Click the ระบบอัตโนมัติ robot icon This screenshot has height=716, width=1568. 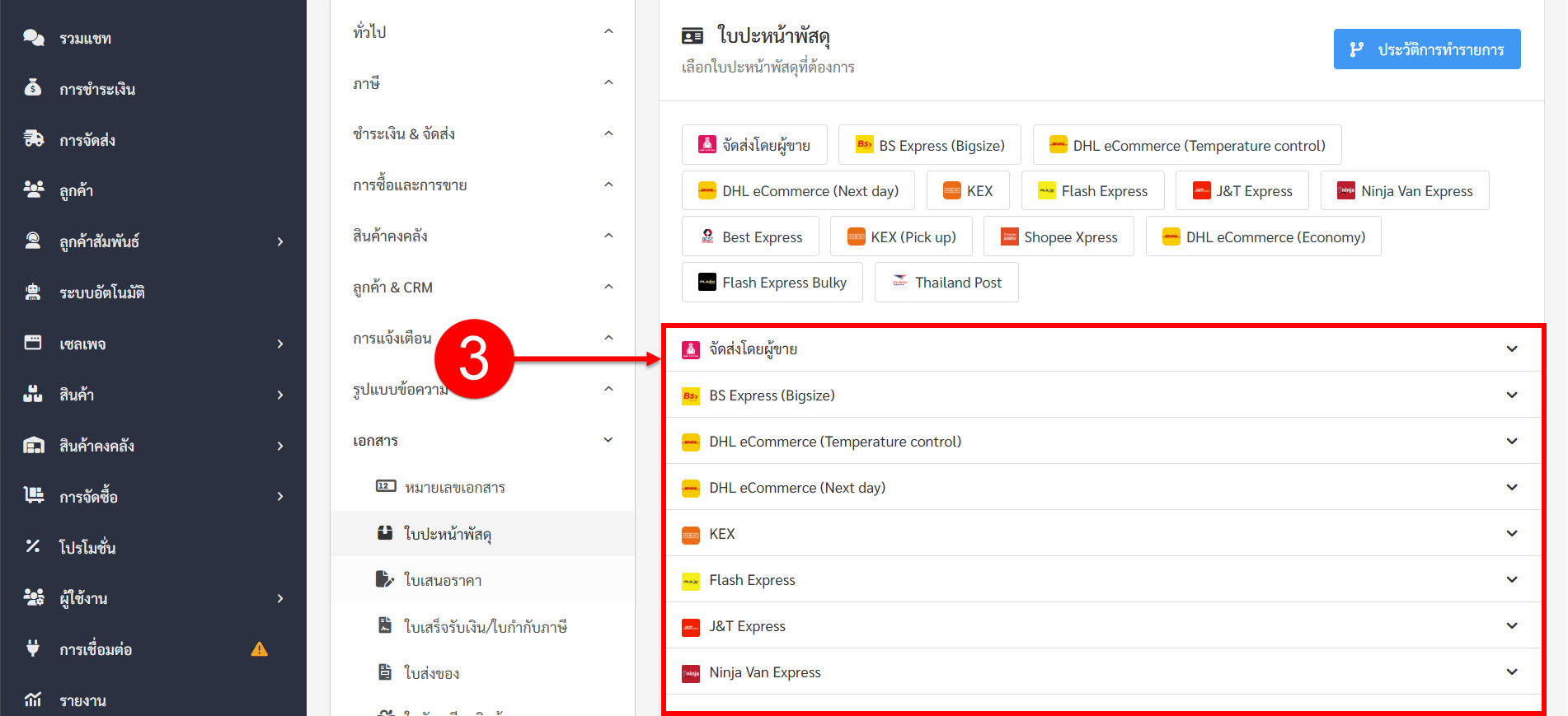coord(33,292)
